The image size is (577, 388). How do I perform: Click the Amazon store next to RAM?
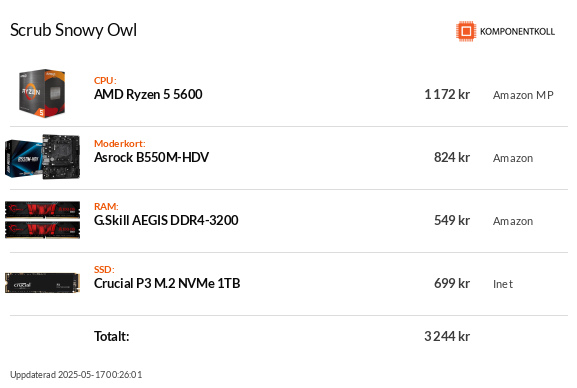pos(513,221)
